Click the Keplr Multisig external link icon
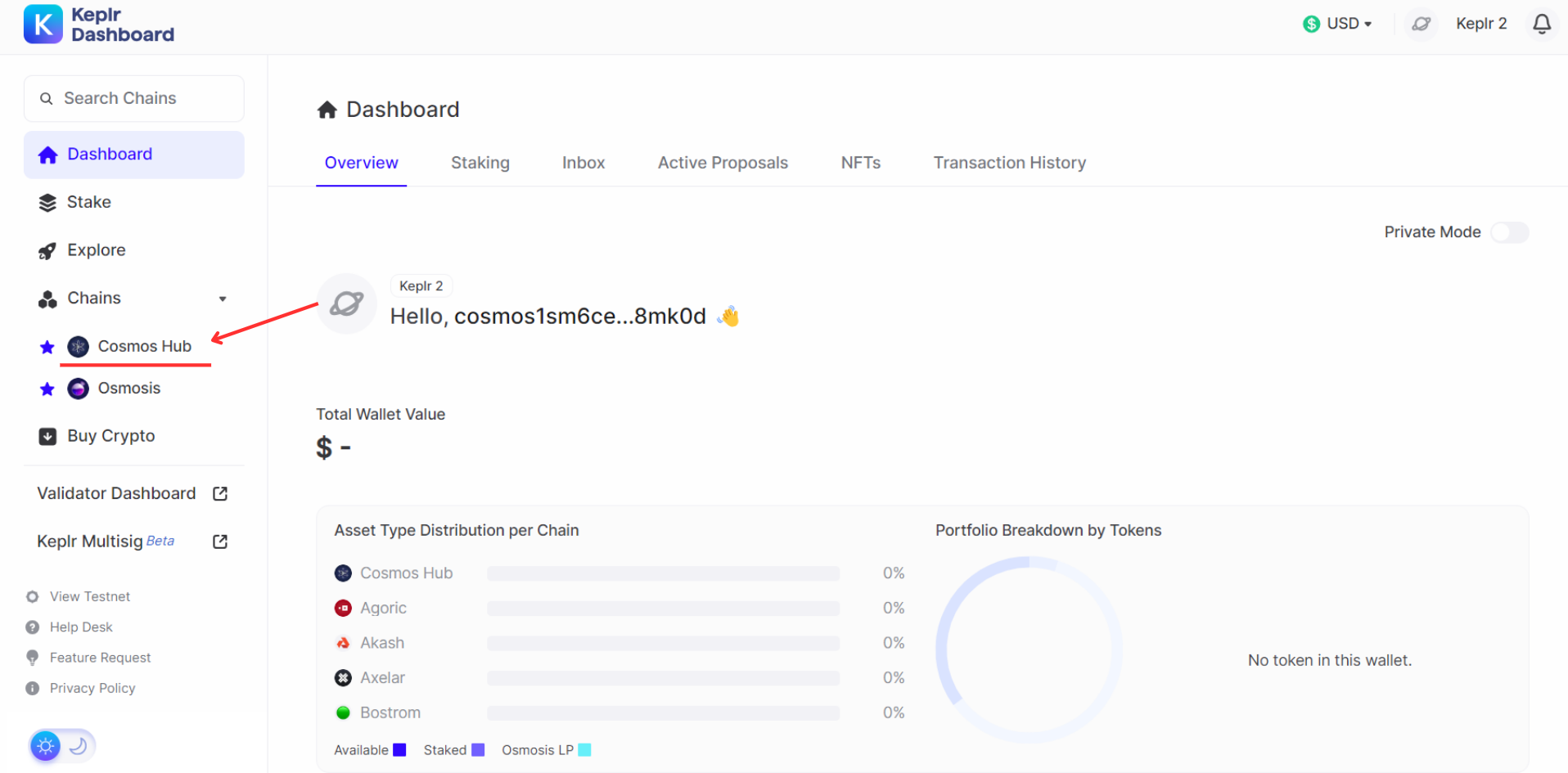Viewport: 1568px width, 773px height. tap(220, 542)
